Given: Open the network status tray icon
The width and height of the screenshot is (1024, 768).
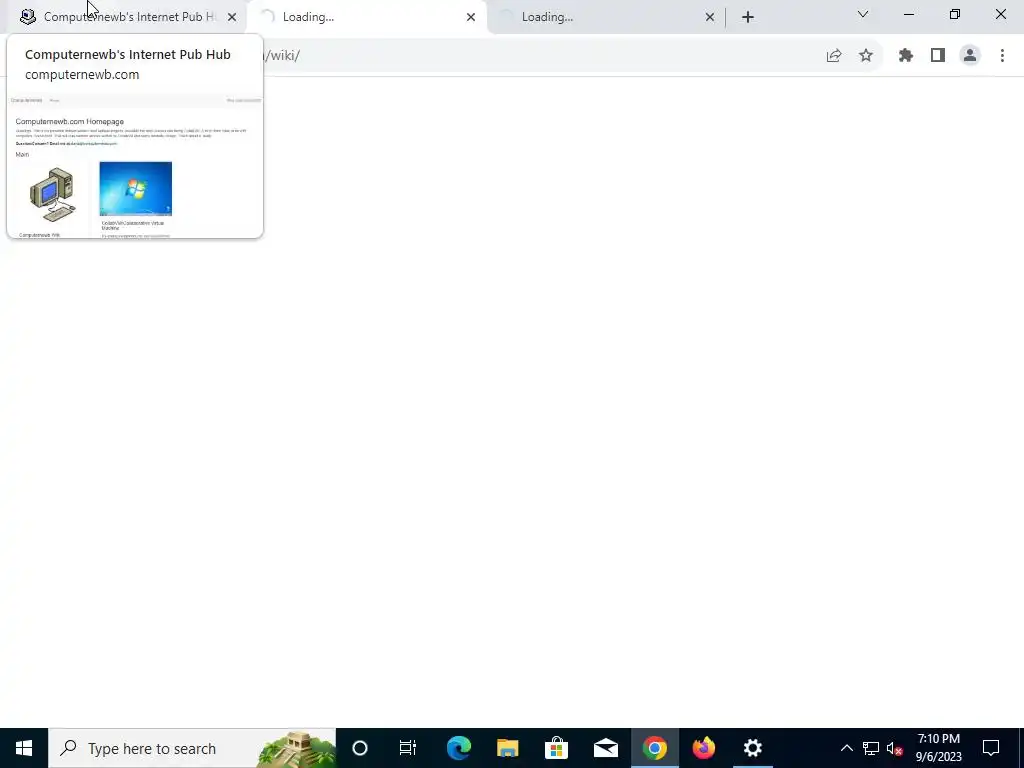Looking at the screenshot, I should [x=871, y=748].
